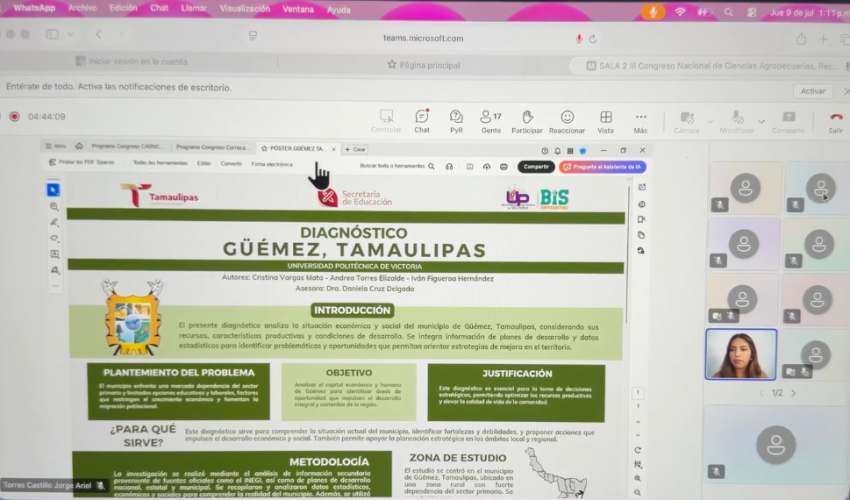Open the Acrobat Menú hamburger menu

[55, 146]
